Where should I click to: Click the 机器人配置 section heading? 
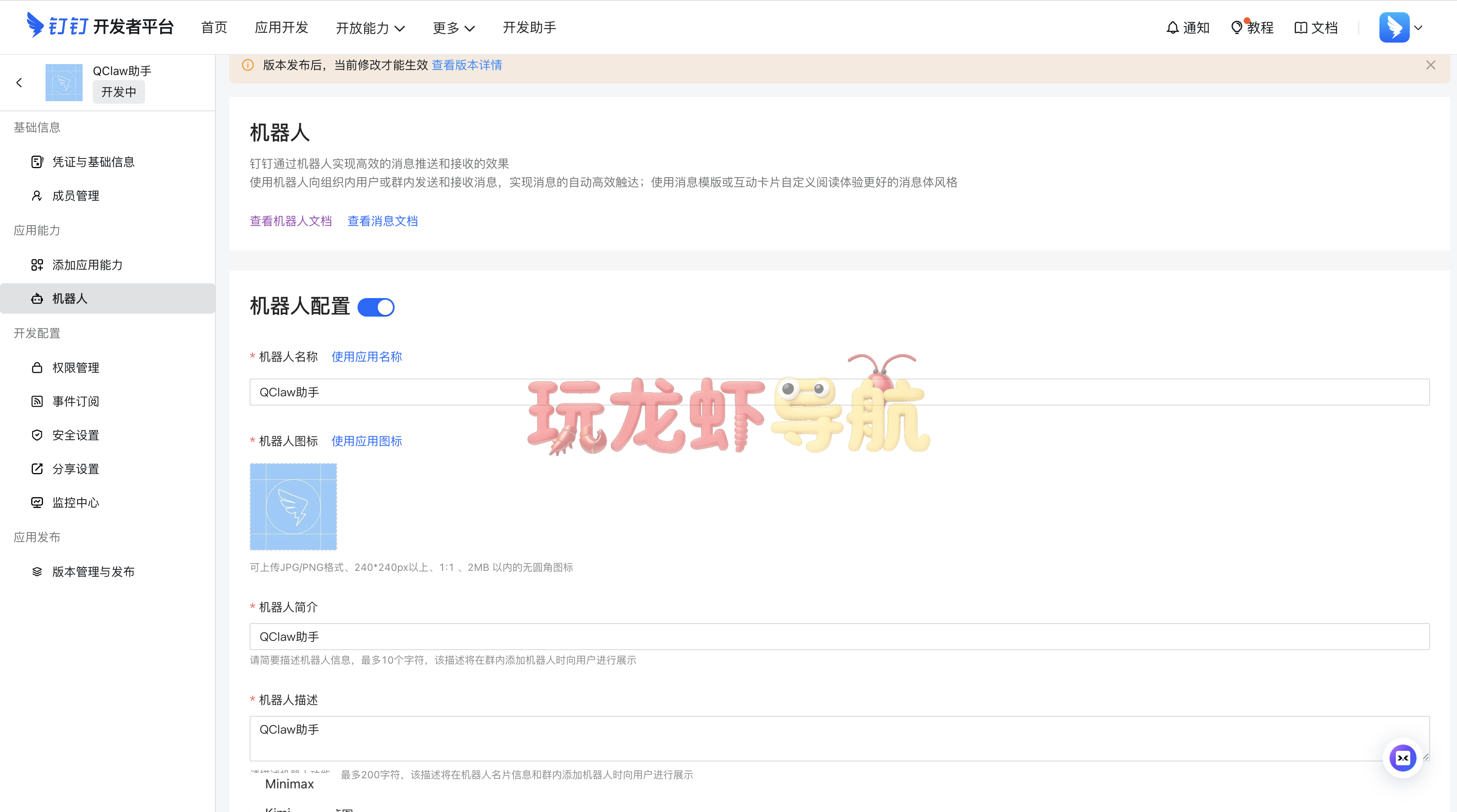300,307
